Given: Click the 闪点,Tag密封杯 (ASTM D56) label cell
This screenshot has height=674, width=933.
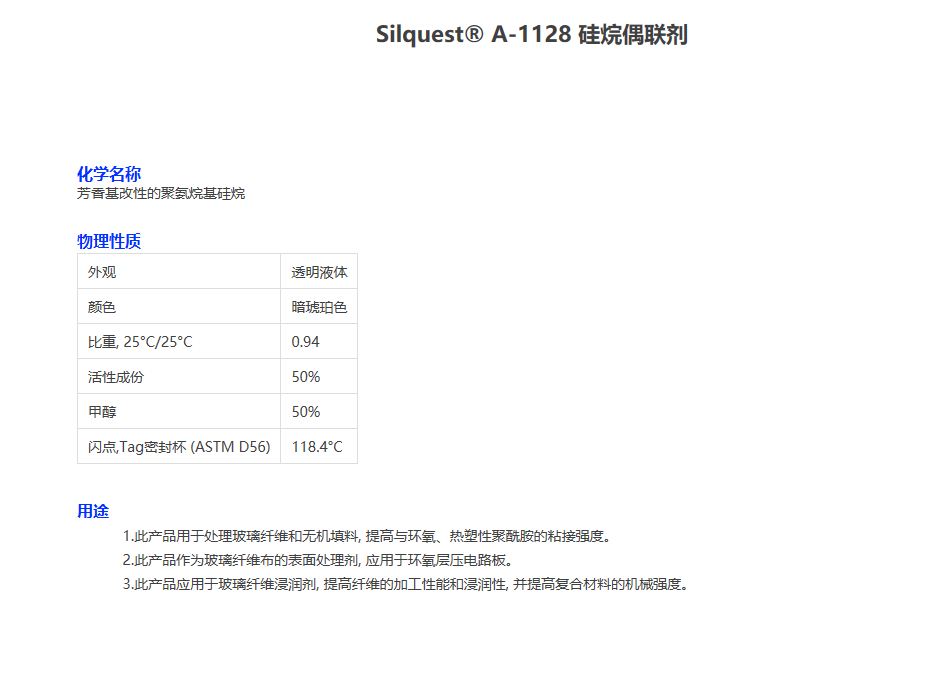Looking at the screenshot, I should point(179,447).
